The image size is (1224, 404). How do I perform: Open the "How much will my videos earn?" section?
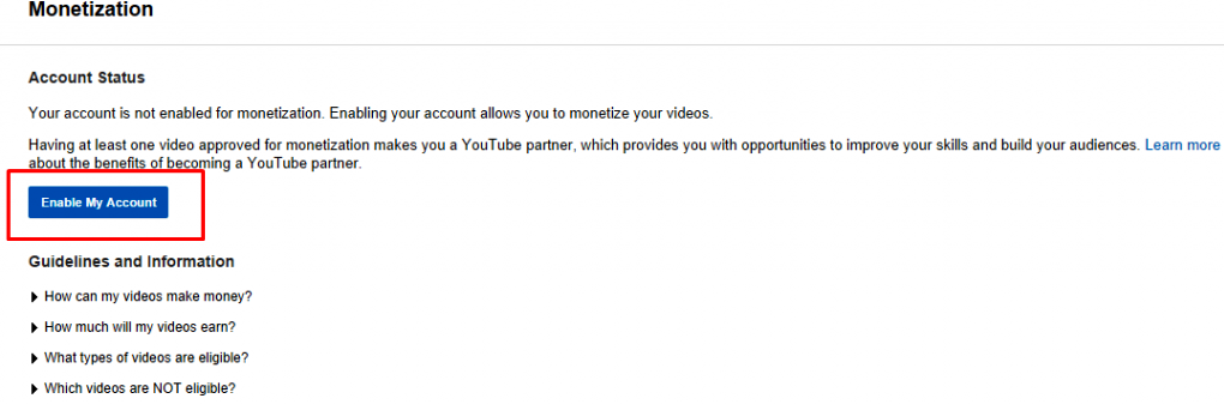[x=140, y=327]
